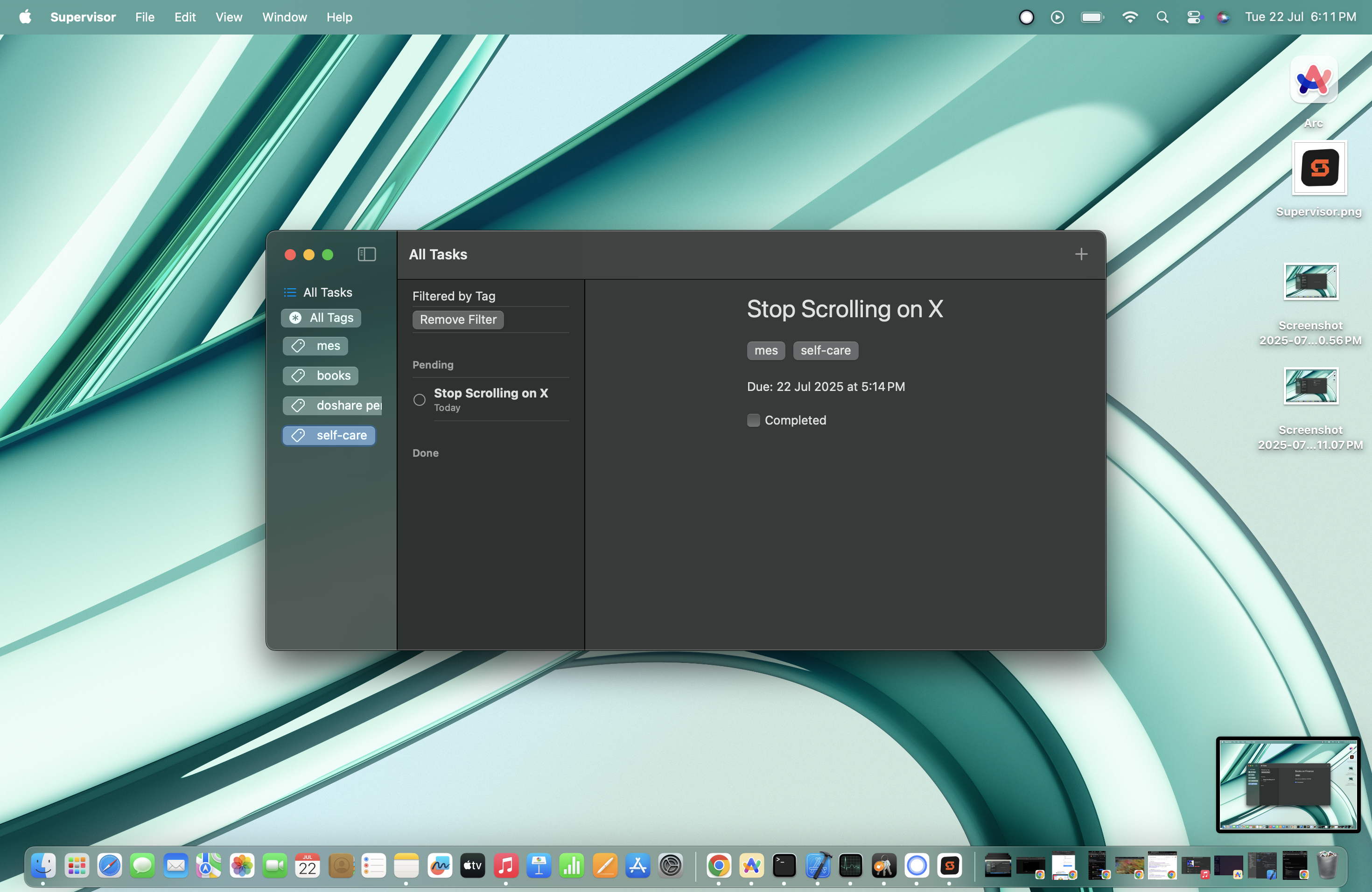Open the Help menu
The height and width of the screenshot is (892, 1372).
pos(339,17)
